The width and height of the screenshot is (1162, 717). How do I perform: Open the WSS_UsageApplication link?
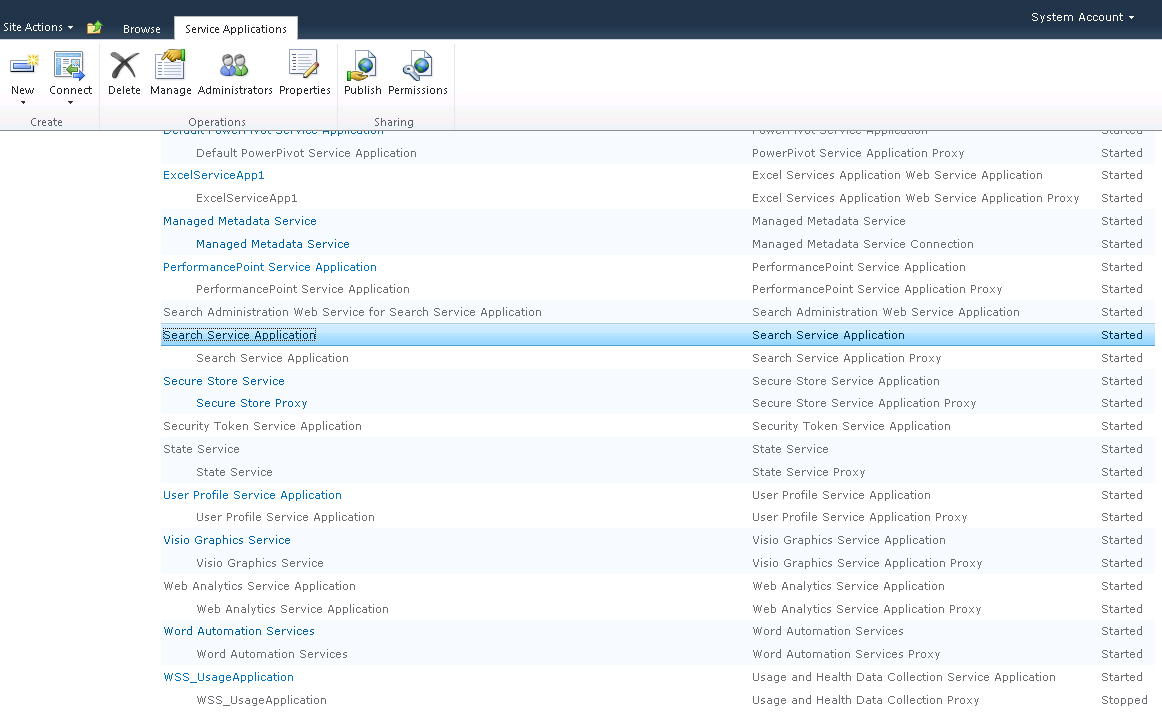click(x=228, y=678)
